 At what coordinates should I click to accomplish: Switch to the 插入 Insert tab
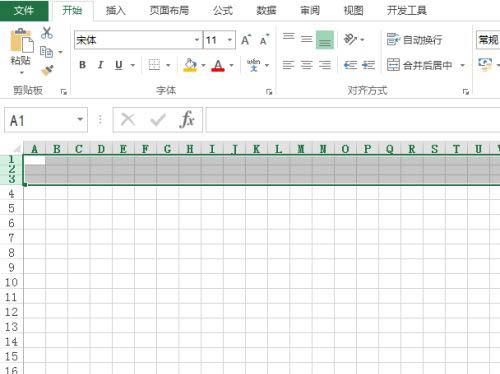click(115, 11)
